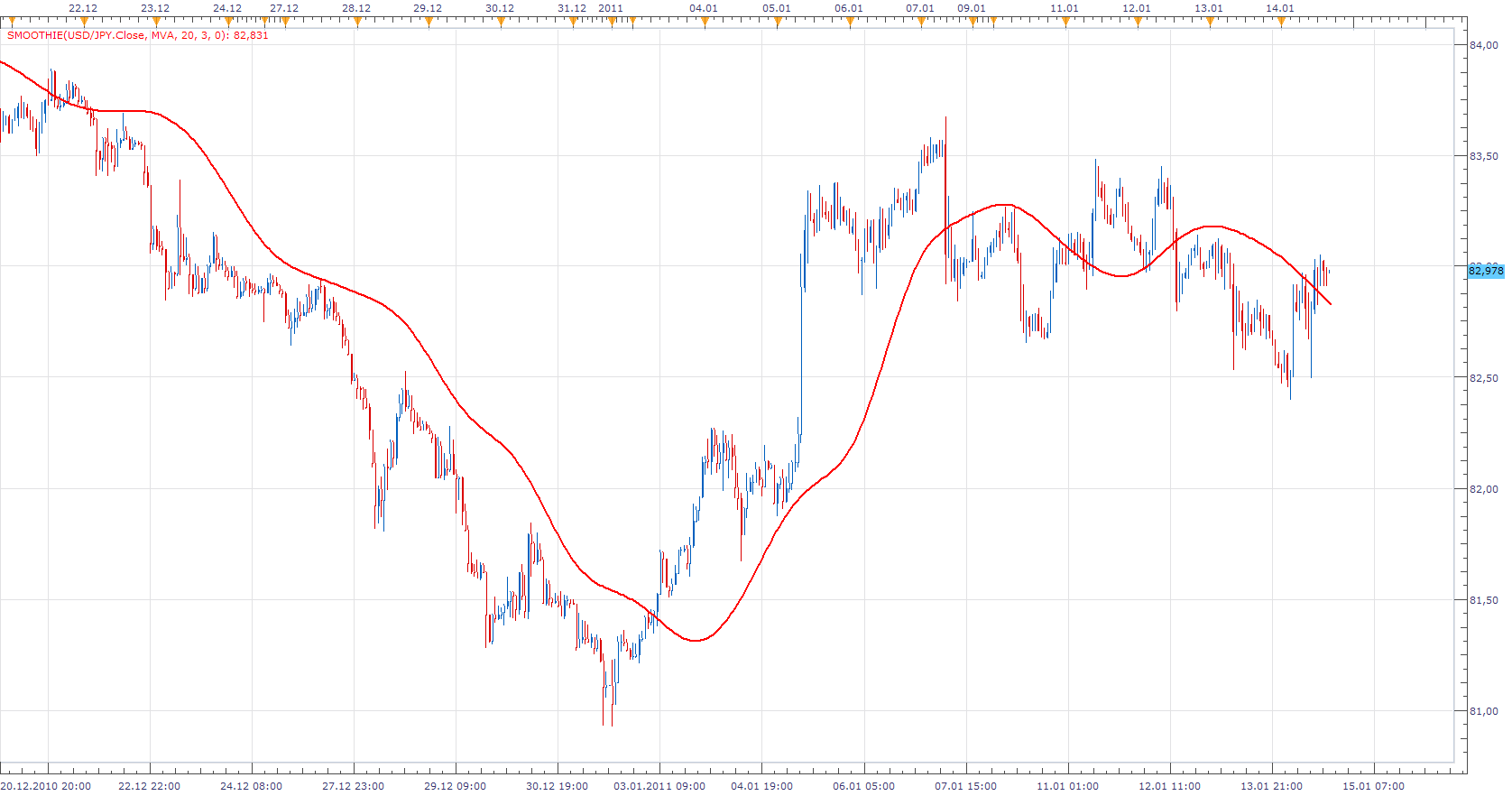Click the 06.01 05:00 time axis label

coord(863,786)
